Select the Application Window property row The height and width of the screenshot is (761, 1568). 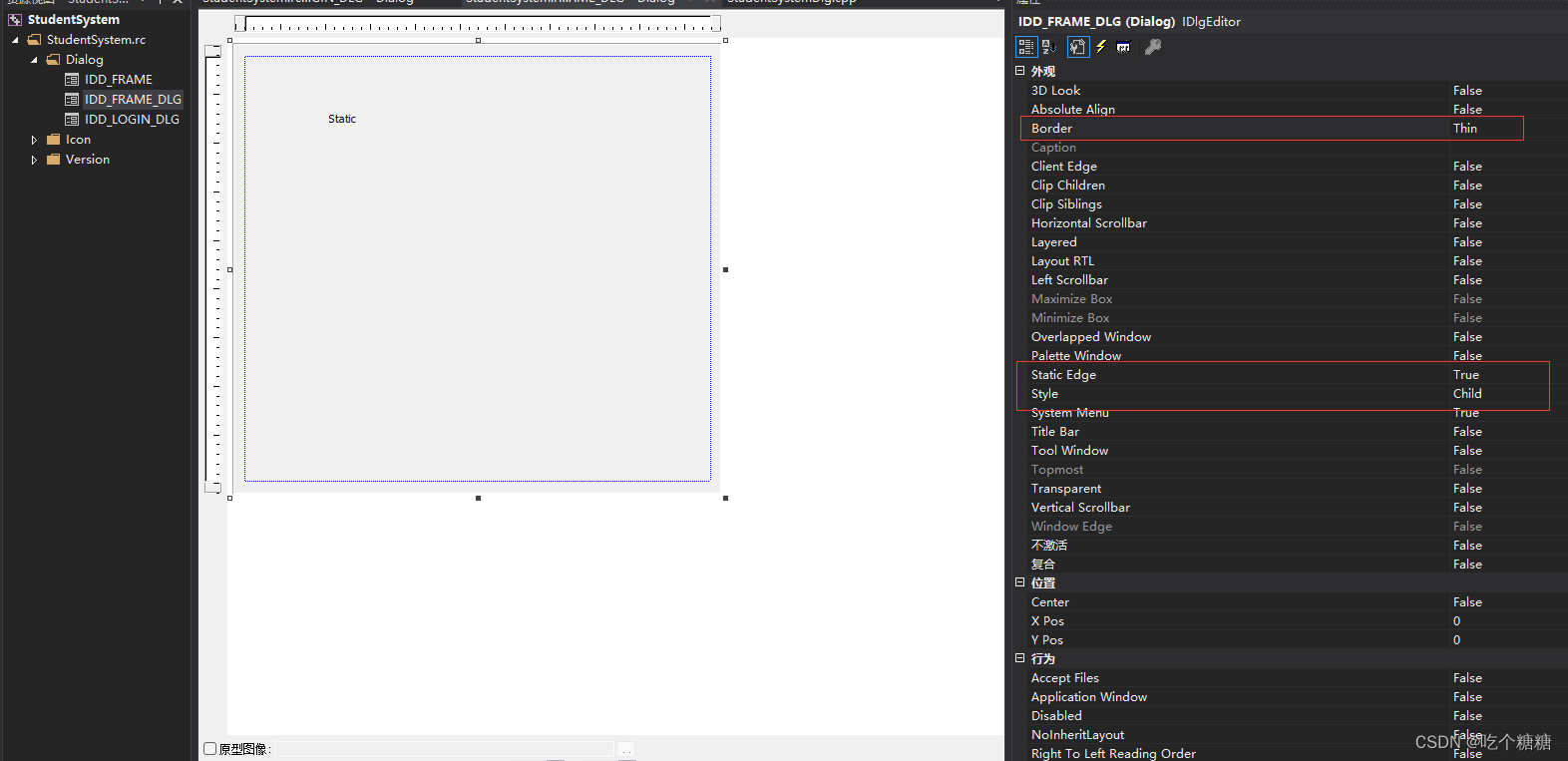pos(1298,697)
